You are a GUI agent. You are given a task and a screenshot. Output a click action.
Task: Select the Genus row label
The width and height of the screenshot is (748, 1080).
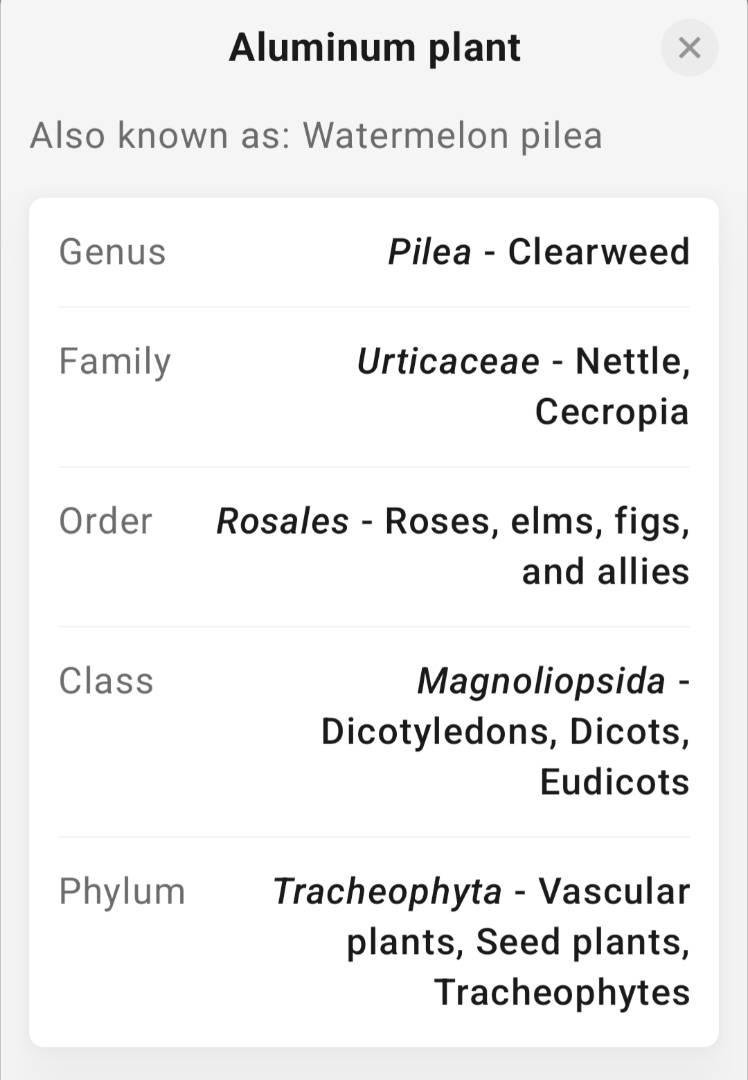point(112,251)
